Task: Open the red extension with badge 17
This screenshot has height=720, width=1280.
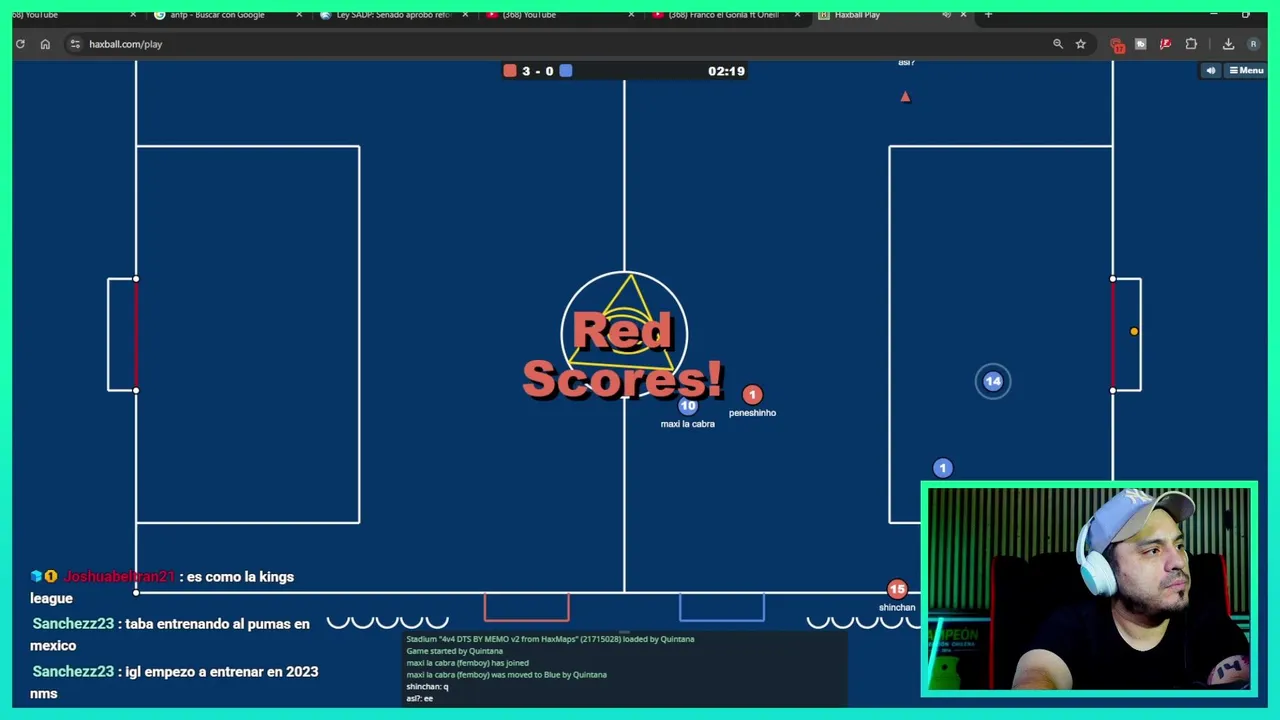Action: tap(1117, 44)
